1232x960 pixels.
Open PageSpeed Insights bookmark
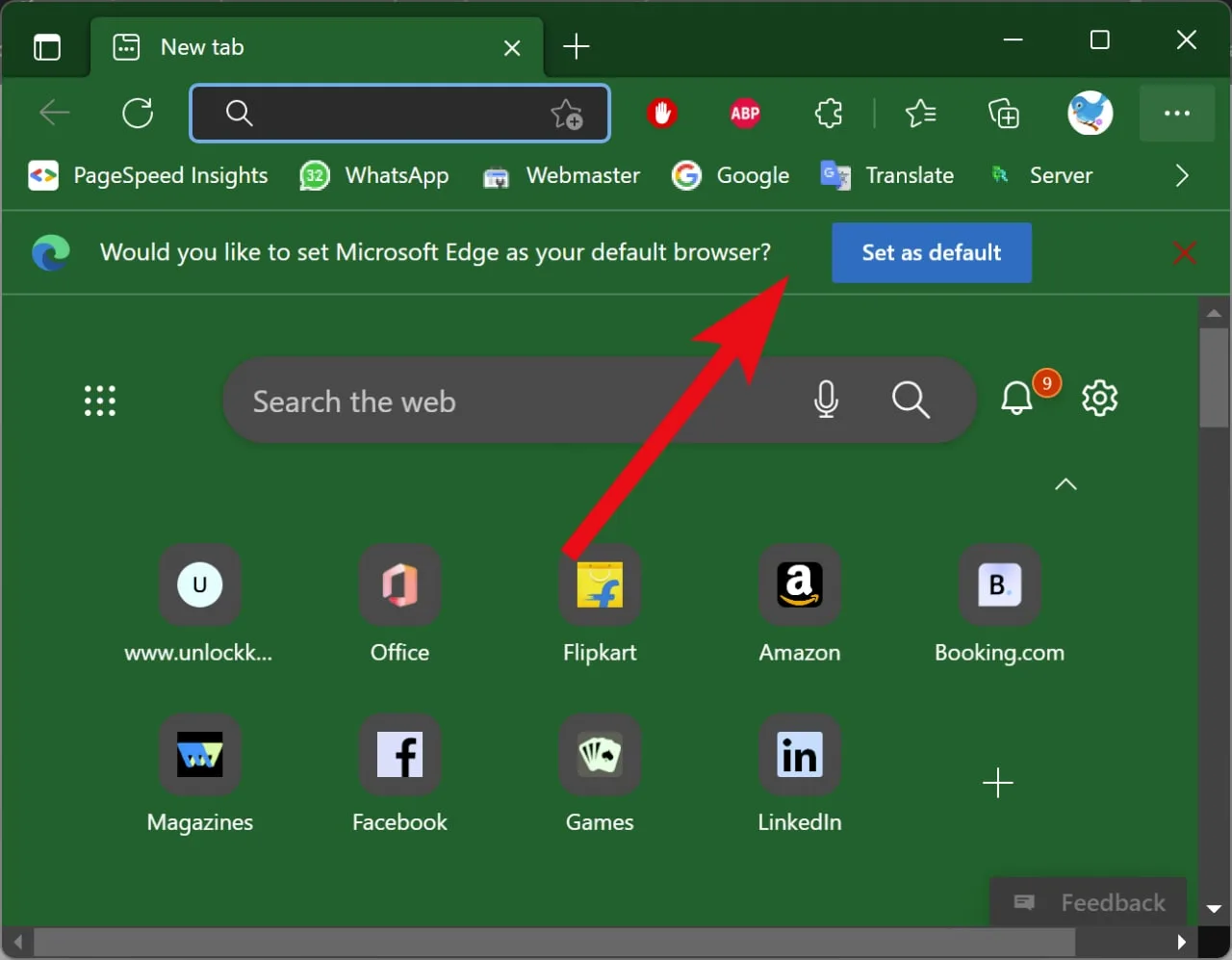(148, 175)
